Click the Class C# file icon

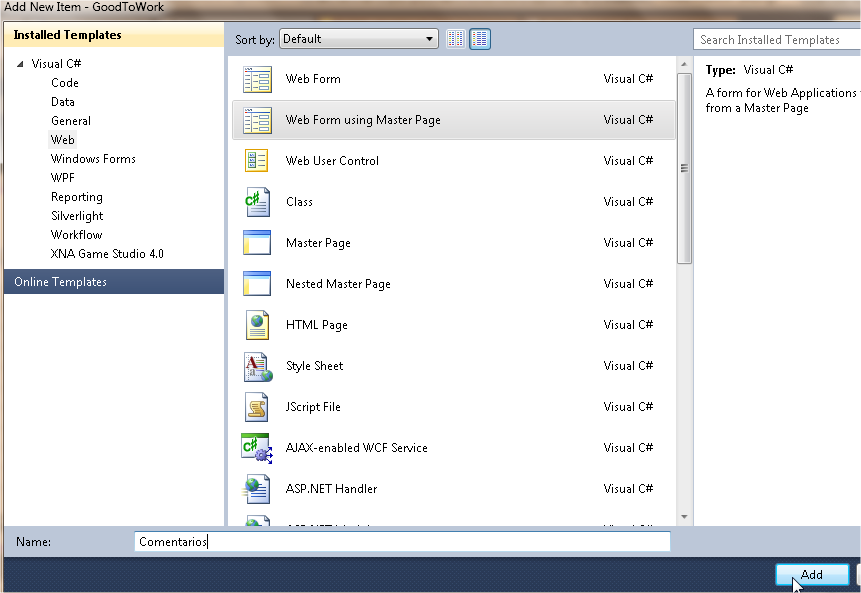257,202
